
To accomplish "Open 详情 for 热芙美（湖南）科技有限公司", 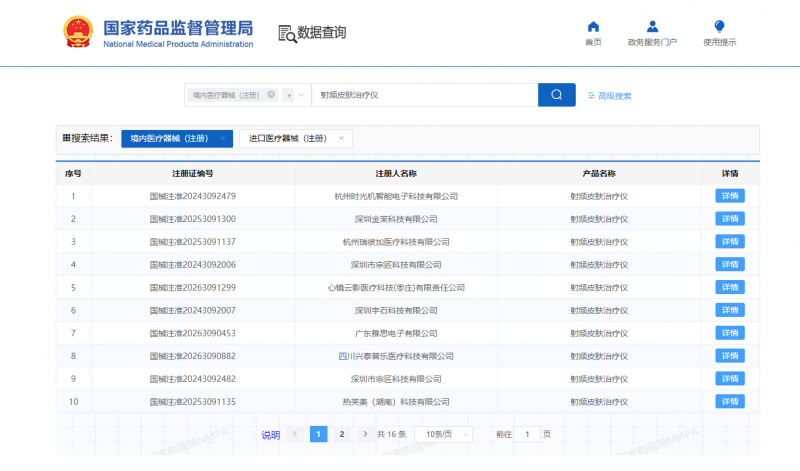I will pos(730,402).
